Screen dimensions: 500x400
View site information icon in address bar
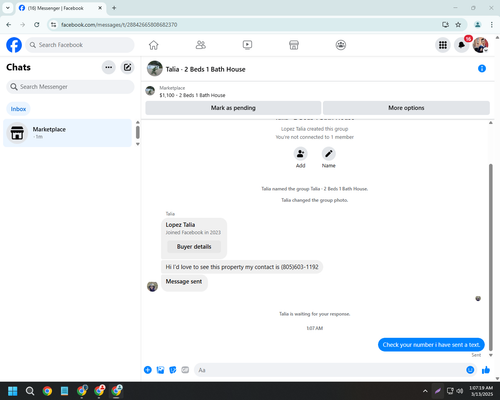(54, 25)
